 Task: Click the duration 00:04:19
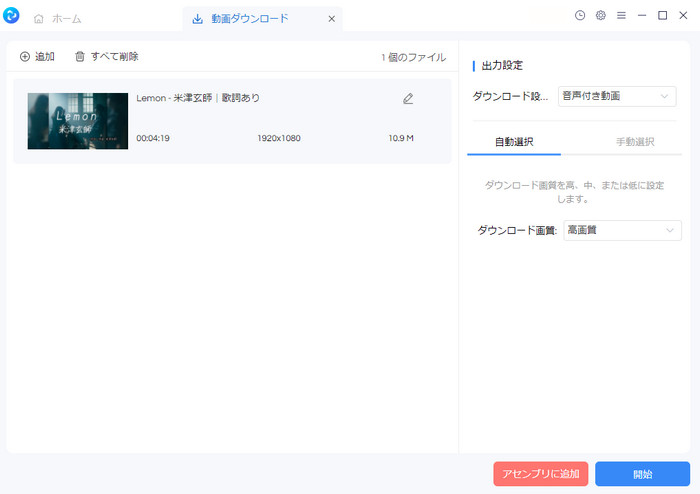[x=153, y=138]
